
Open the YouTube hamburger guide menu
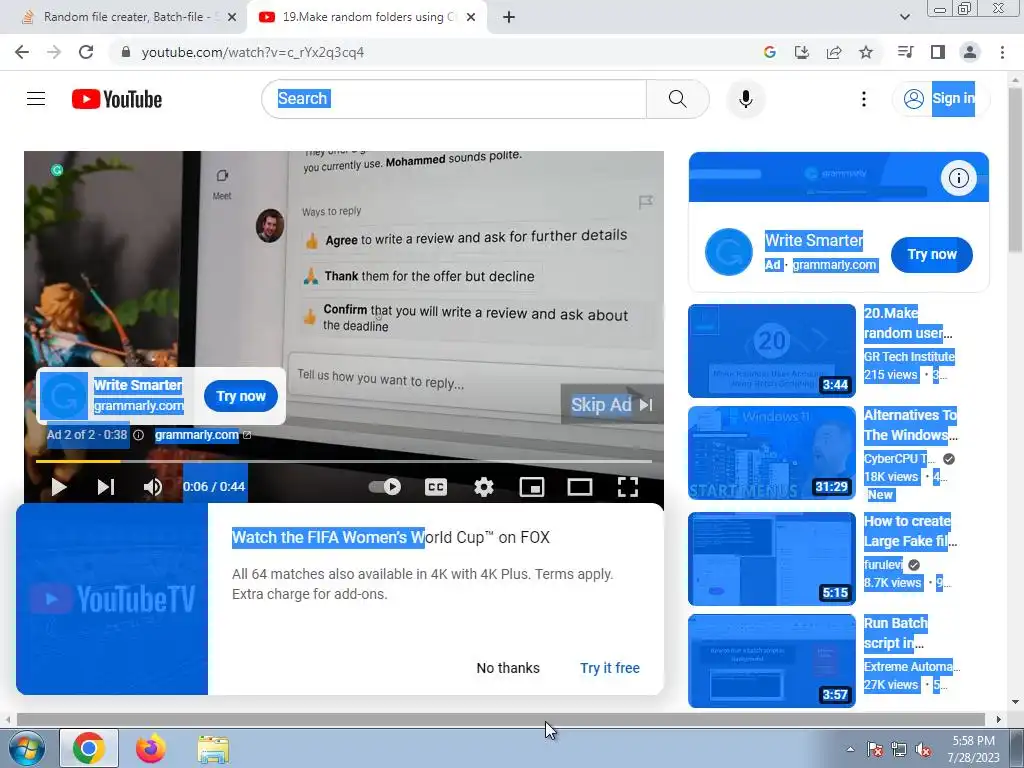tap(36, 99)
